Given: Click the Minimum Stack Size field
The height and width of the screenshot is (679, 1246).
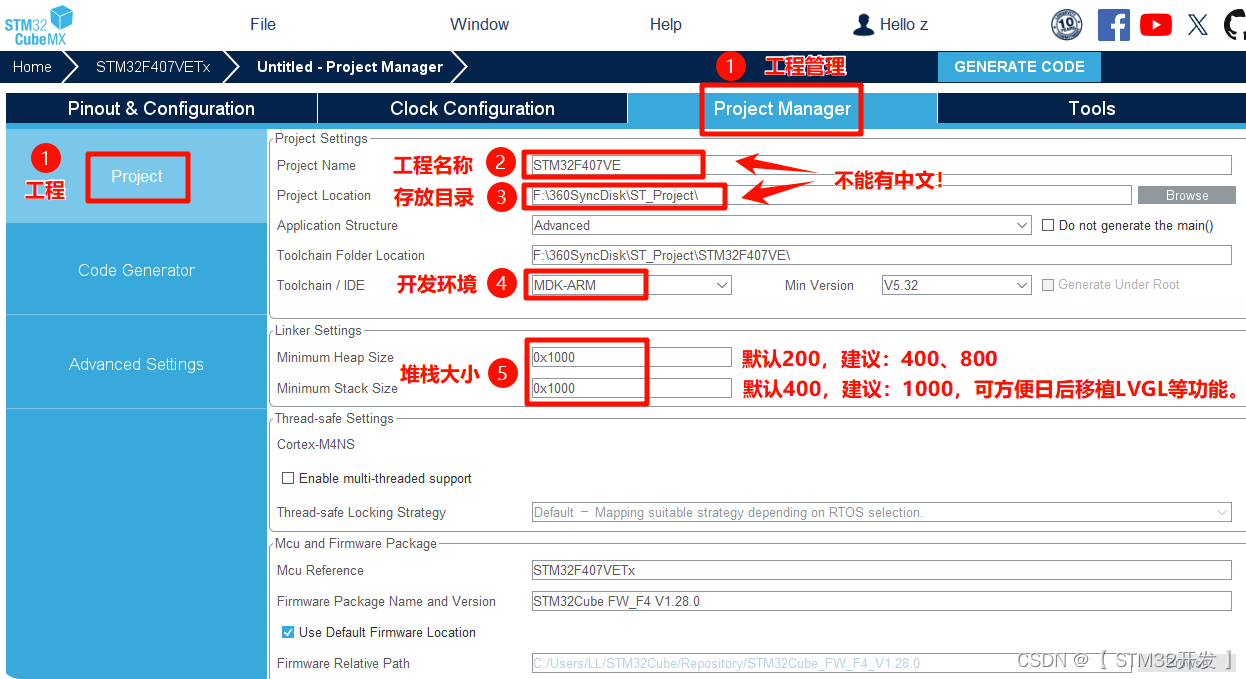Looking at the screenshot, I should [632, 388].
